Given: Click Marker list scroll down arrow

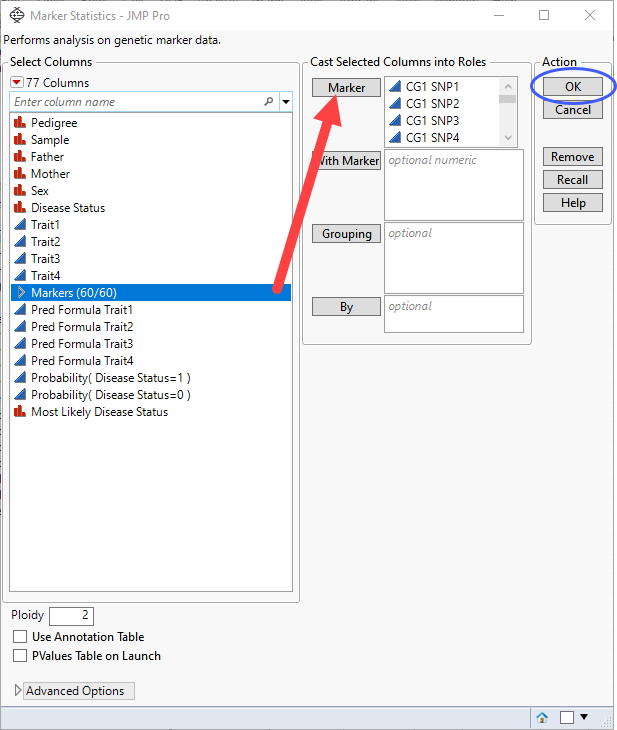Looking at the screenshot, I should [x=508, y=138].
